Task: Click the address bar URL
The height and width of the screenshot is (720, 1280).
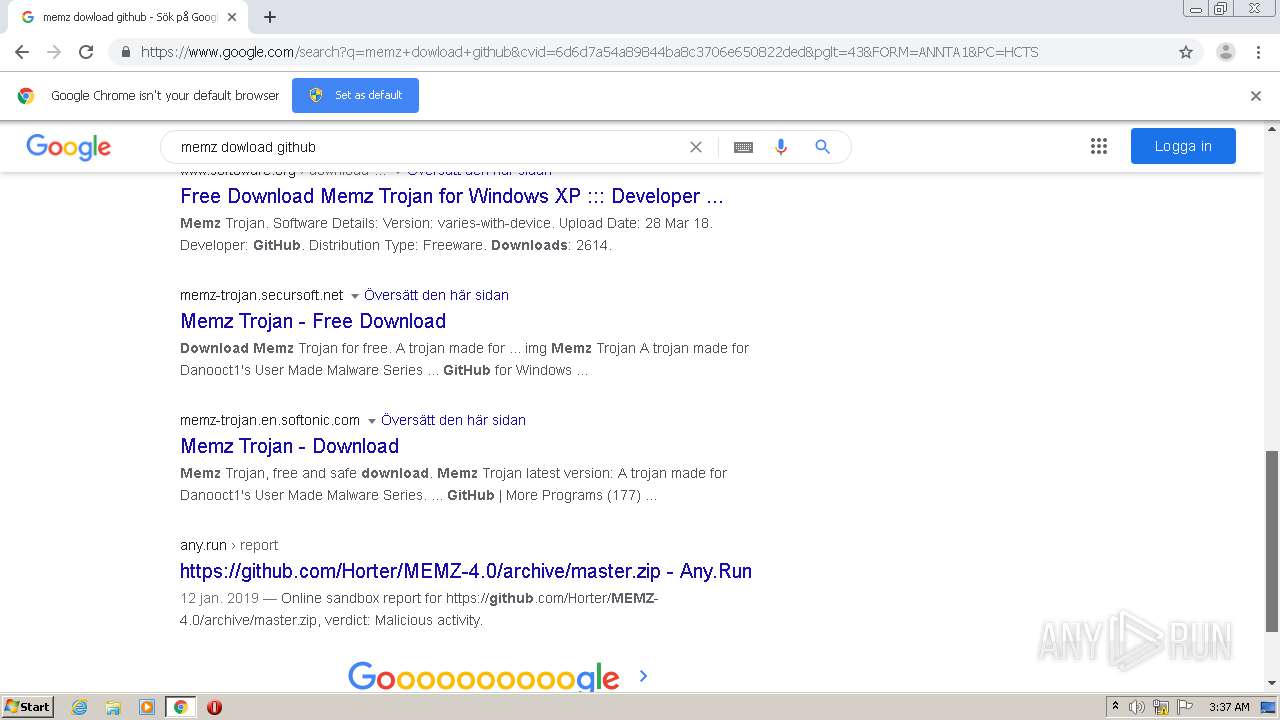Action: pos(590,52)
